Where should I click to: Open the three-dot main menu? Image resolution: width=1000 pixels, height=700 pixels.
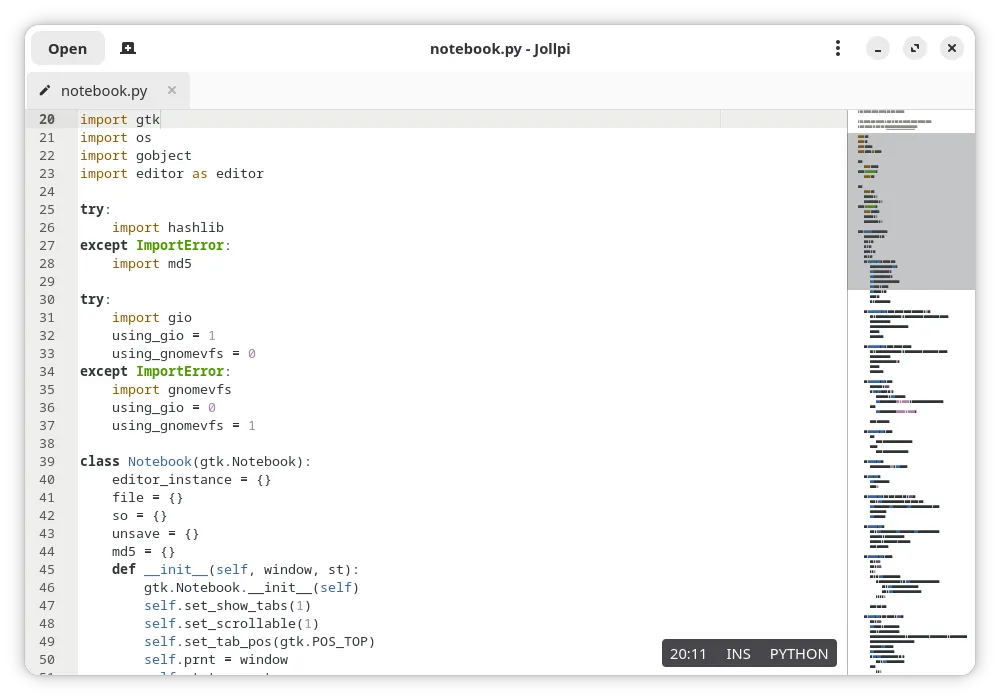838,48
